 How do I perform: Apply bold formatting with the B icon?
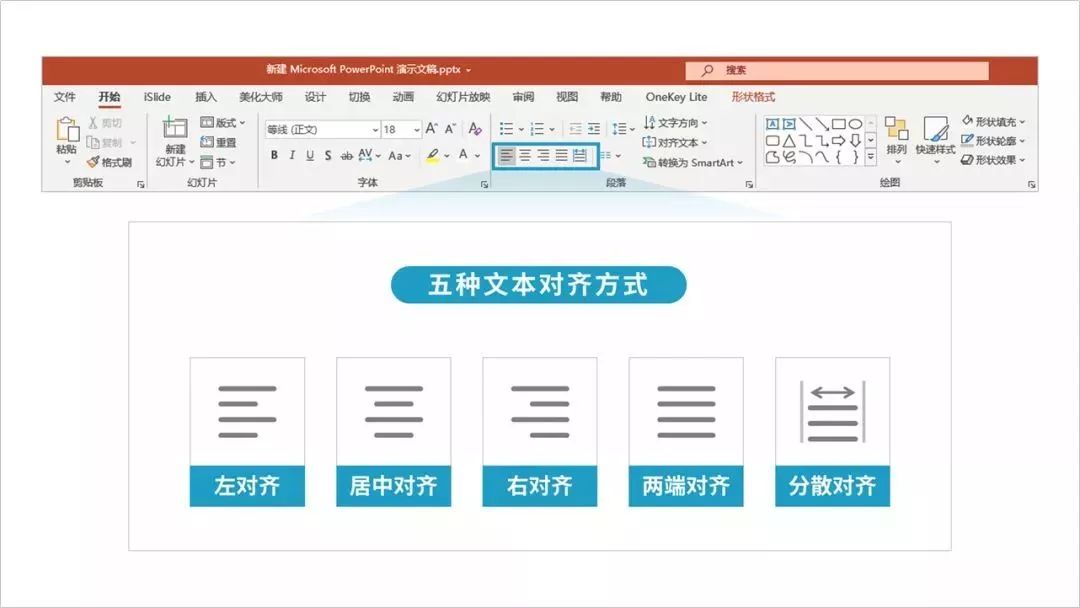[273, 155]
